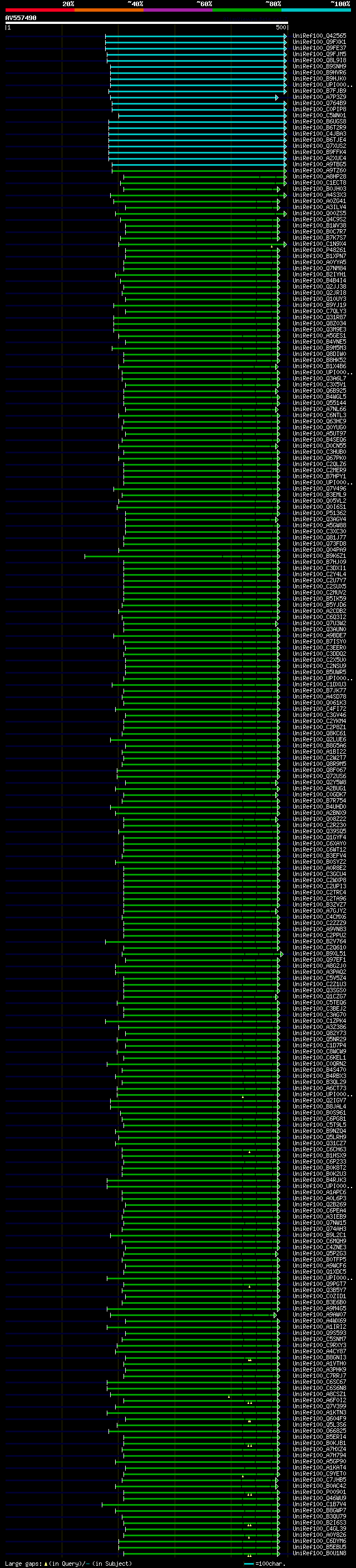This screenshot has height=1568, width=356.
Task: Select UniRef100_O66825 label
Action: (x=319, y=1431)
